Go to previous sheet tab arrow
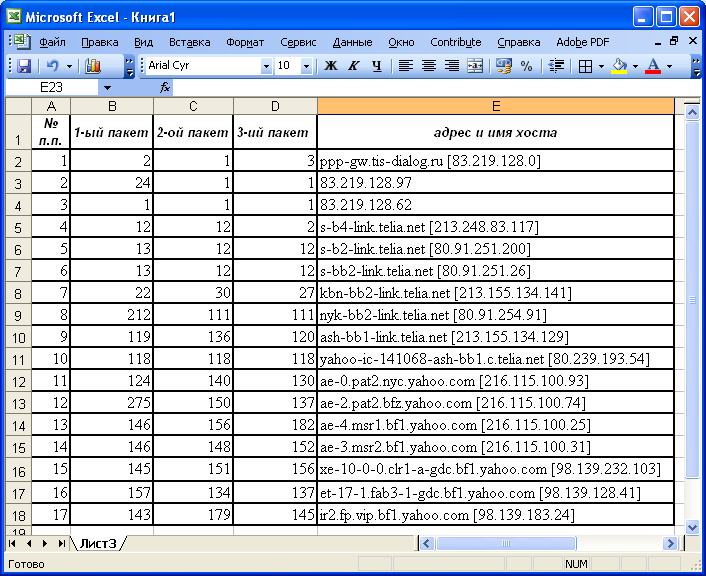This screenshot has height=576, width=706. point(29,544)
